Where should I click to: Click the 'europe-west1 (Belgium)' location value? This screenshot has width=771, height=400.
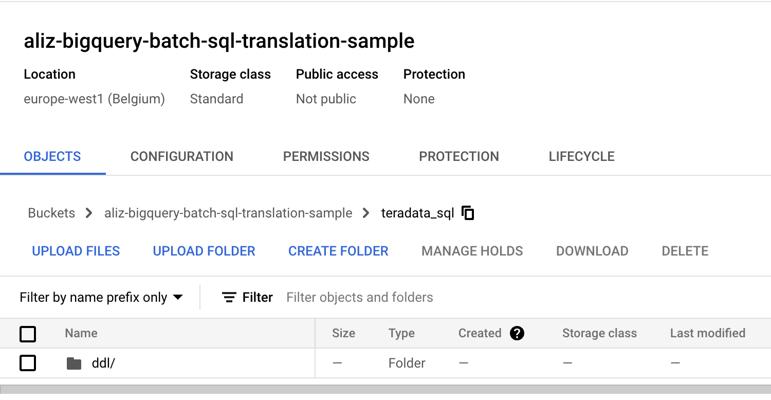(x=94, y=99)
